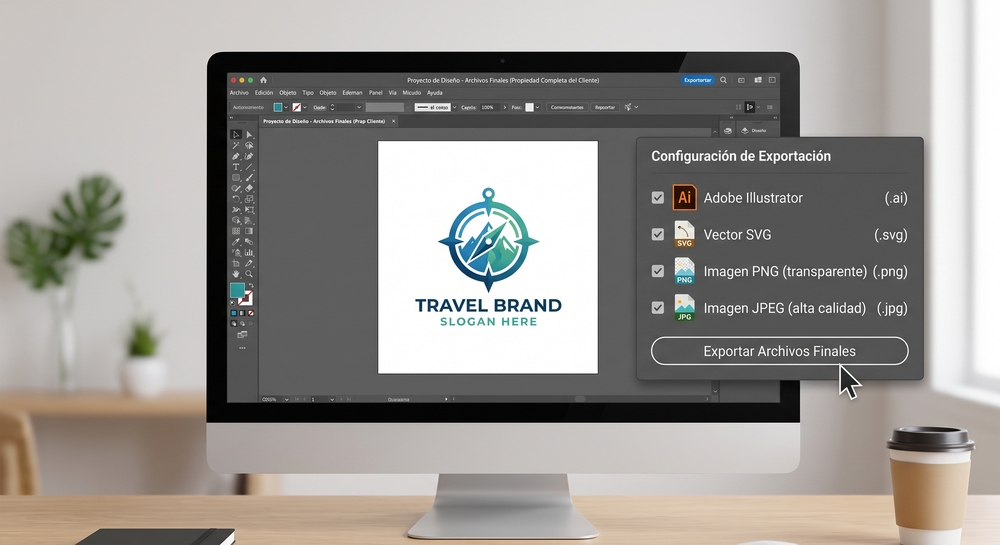Select the Rectangle shape tool

click(x=236, y=177)
